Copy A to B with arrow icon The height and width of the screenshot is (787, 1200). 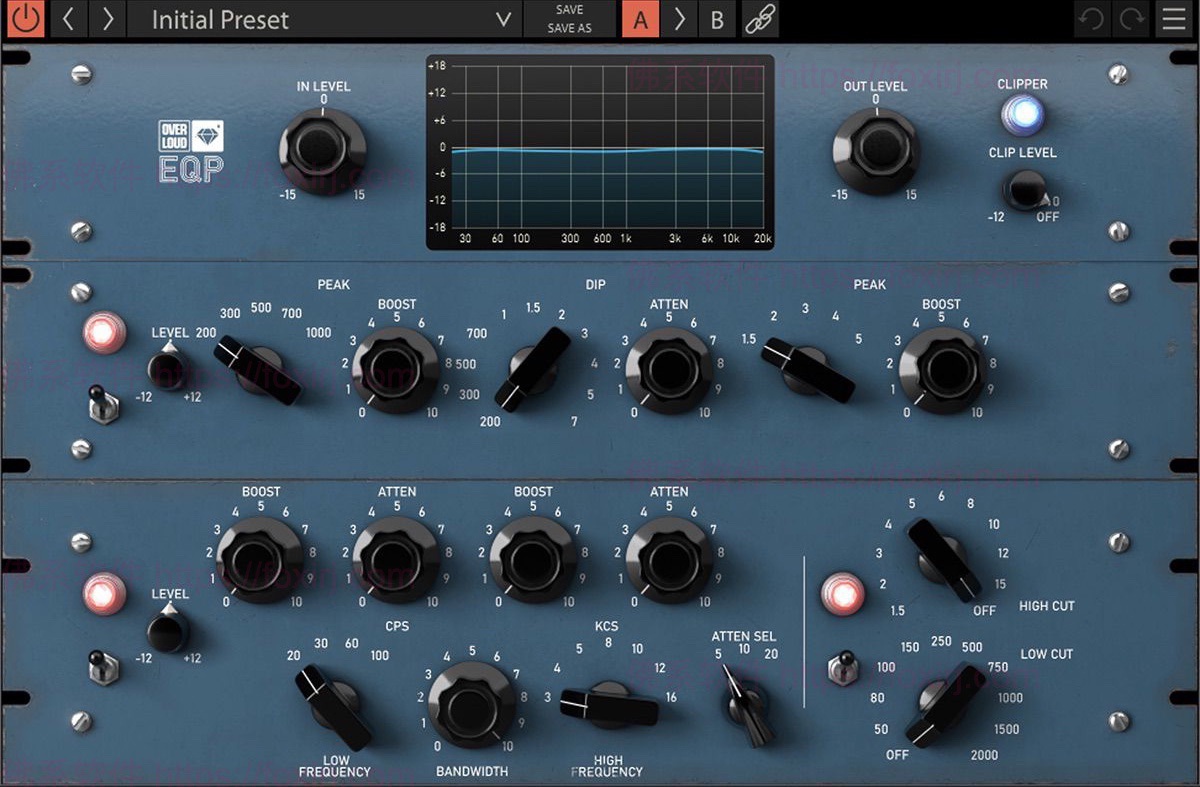point(679,19)
